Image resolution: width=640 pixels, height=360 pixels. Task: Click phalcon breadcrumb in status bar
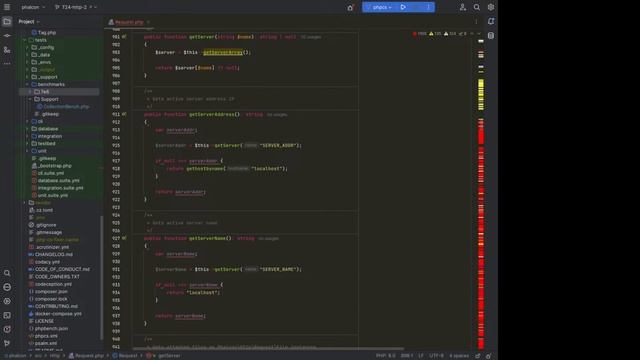16,356
